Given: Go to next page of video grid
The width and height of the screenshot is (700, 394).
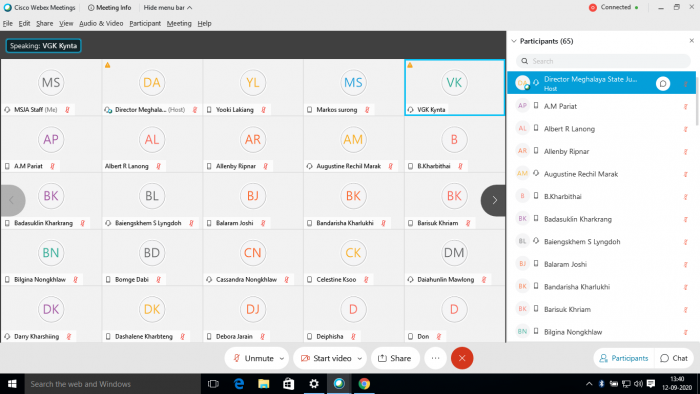Looking at the screenshot, I should click(494, 200).
